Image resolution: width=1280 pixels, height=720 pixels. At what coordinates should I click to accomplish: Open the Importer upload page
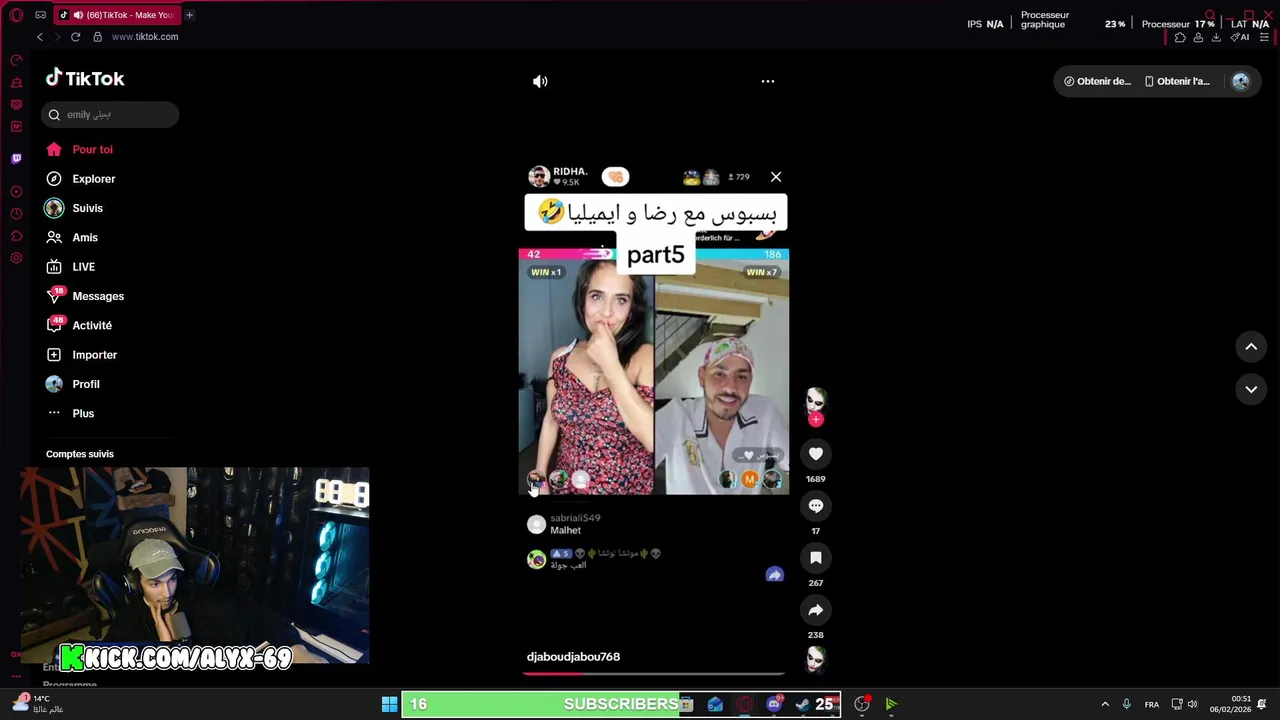pos(82,355)
